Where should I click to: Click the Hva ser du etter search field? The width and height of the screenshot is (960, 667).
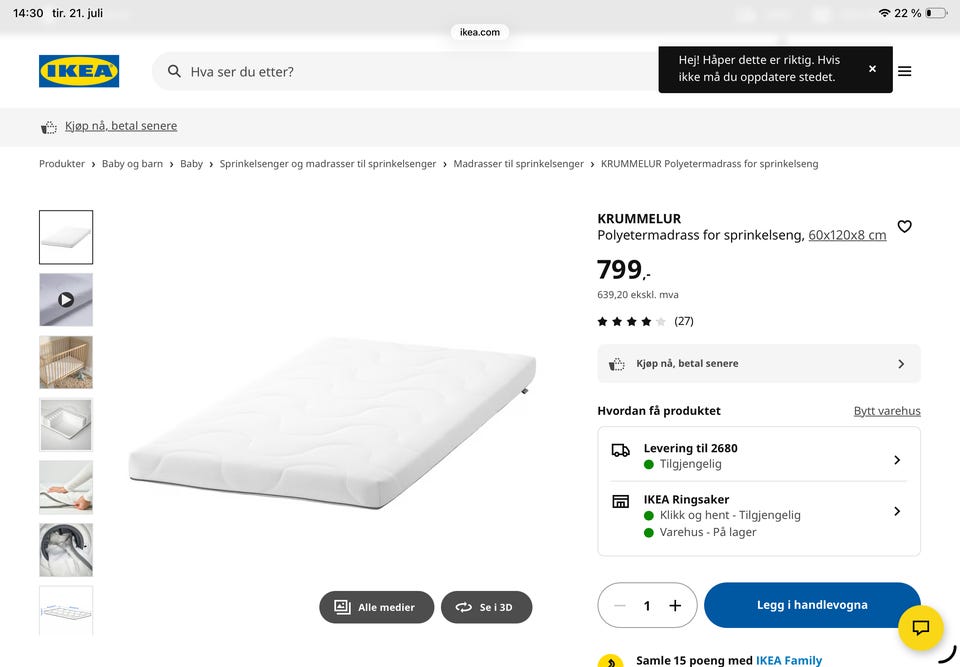(404, 72)
